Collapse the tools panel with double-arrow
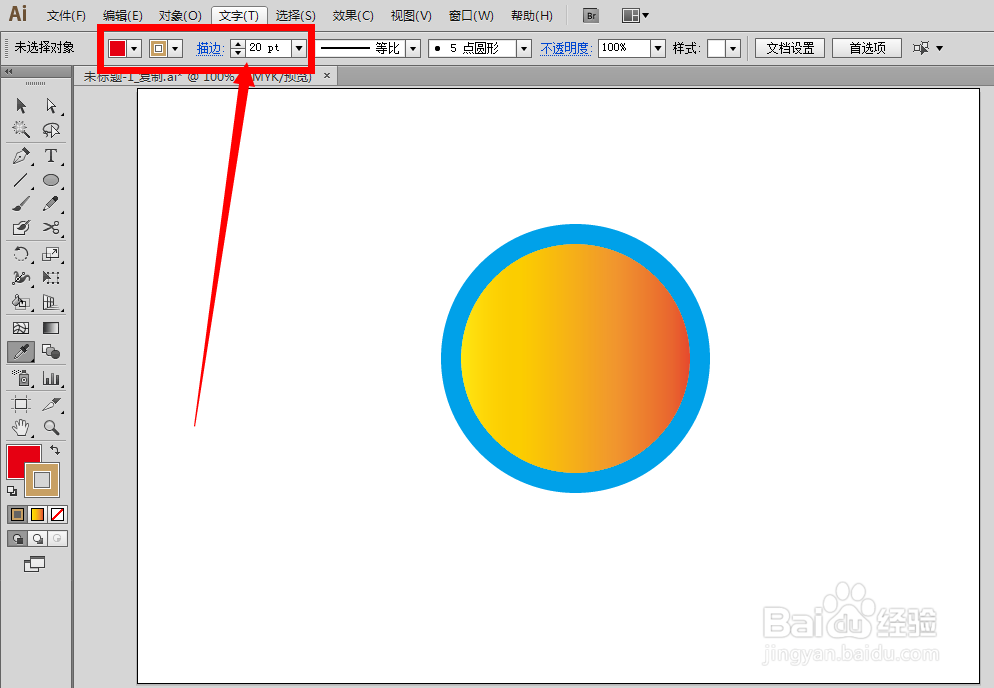Screen dimensions: 994x688 click(x=9, y=72)
